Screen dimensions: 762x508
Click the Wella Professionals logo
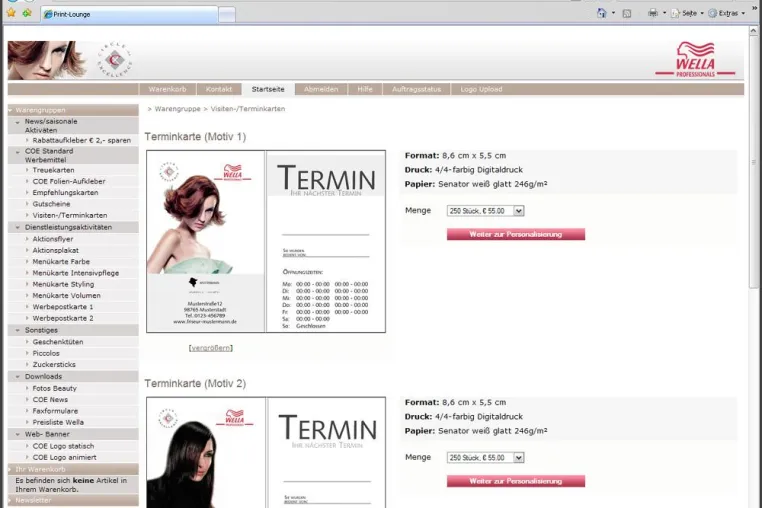click(695, 60)
